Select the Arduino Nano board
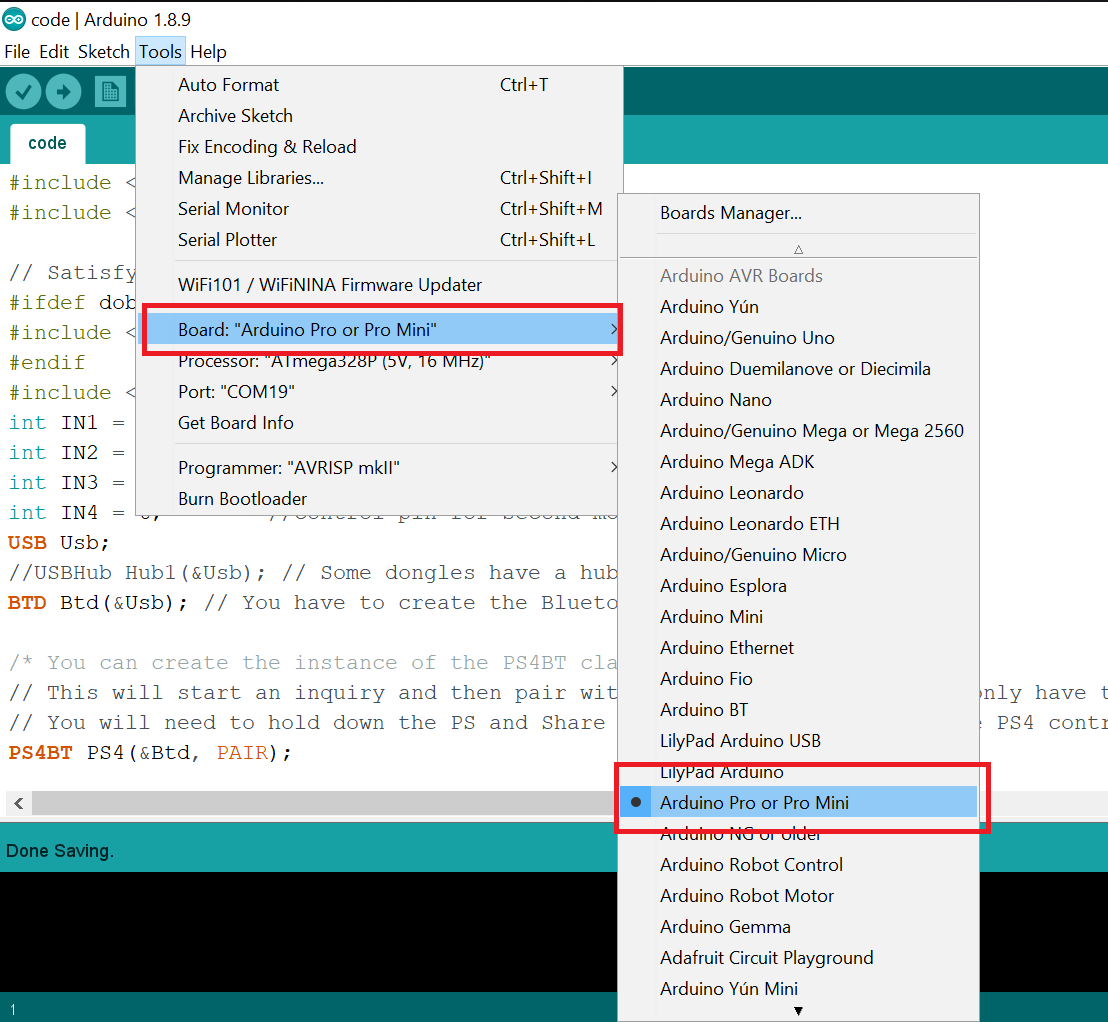Image resolution: width=1108 pixels, height=1022 pixels. point(798,400)
